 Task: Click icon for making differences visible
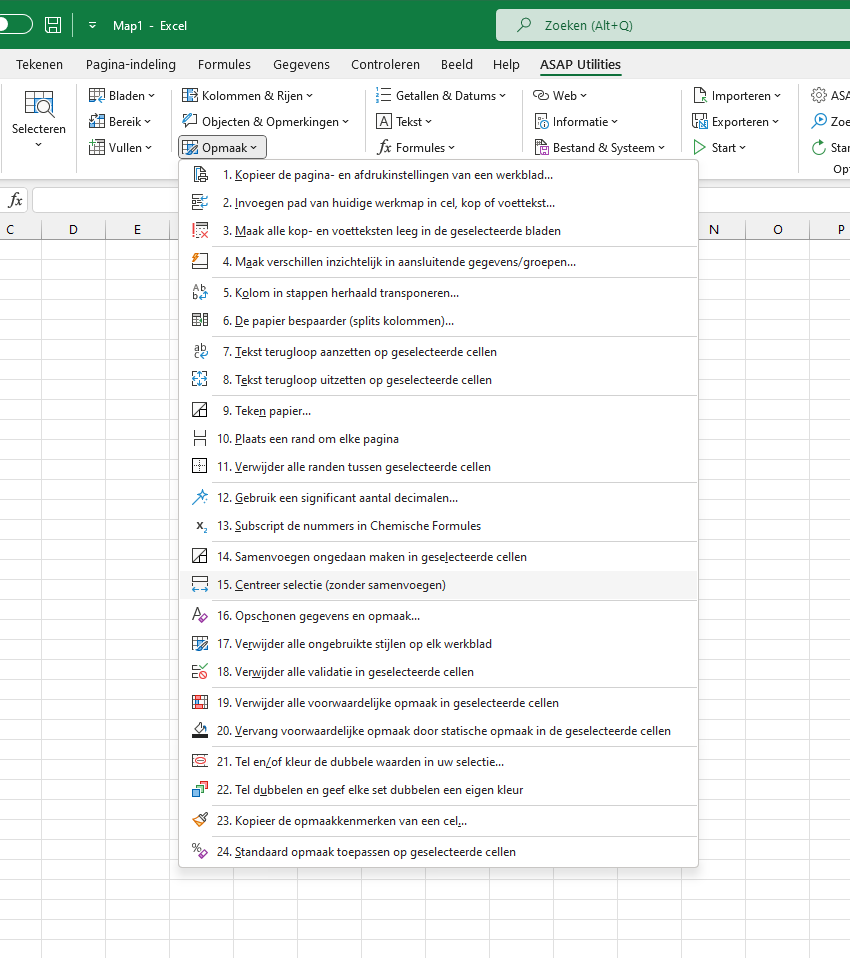point(200,262)
